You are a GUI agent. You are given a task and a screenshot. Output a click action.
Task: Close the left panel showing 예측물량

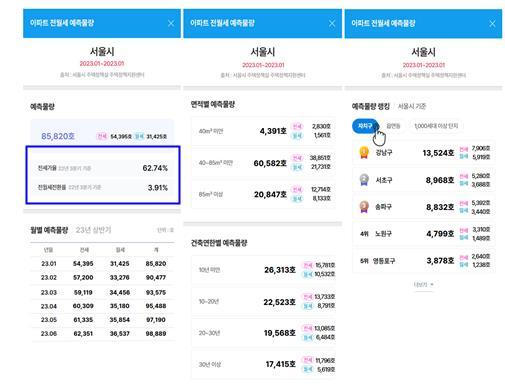tap(171, 23)
